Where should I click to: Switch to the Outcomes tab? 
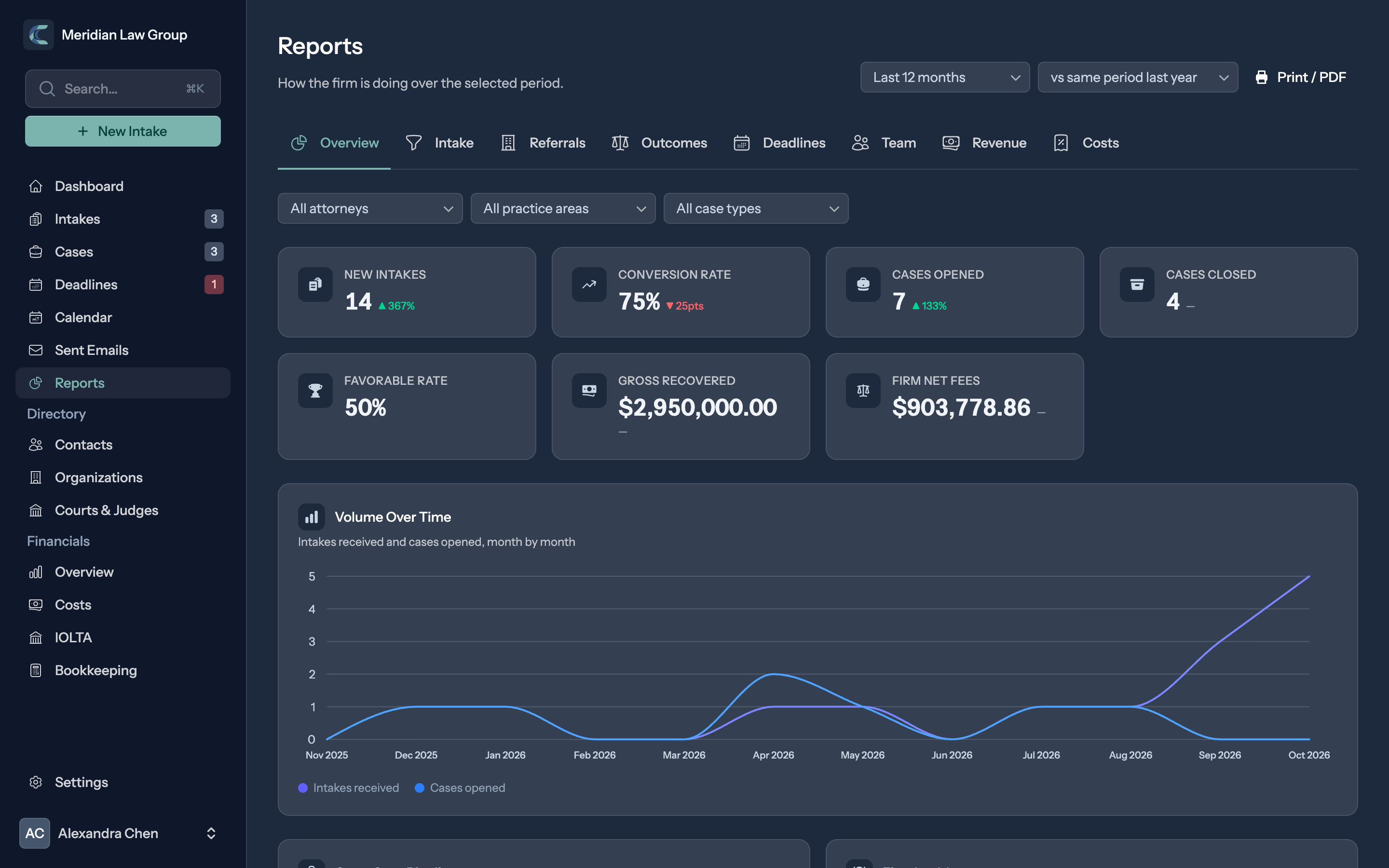click(x=659, y=143)
